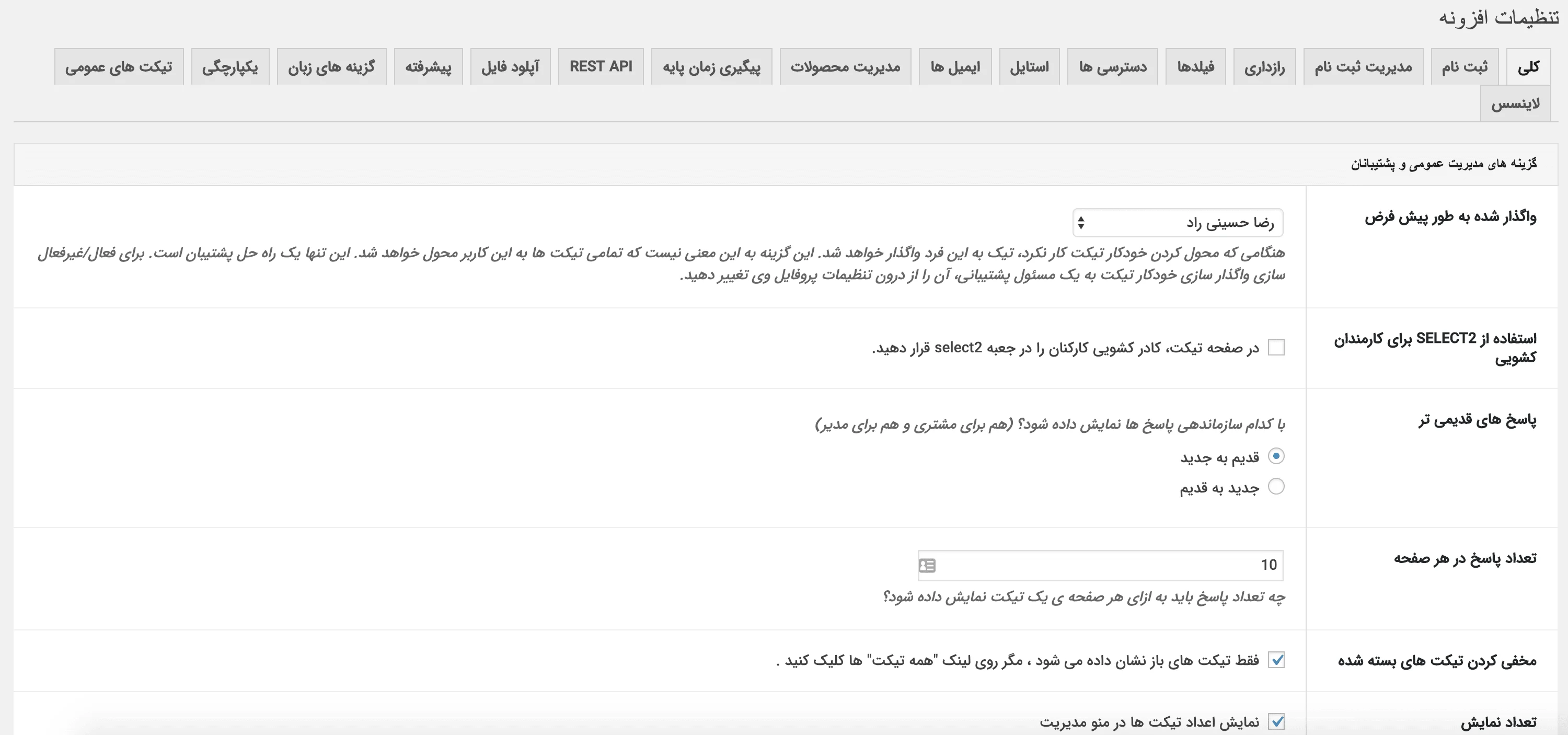Image resolution: width=1568 pixels, height=735 pixels.
Task: Switch to the ایمیل ها tab
Action: pos(955,66)
